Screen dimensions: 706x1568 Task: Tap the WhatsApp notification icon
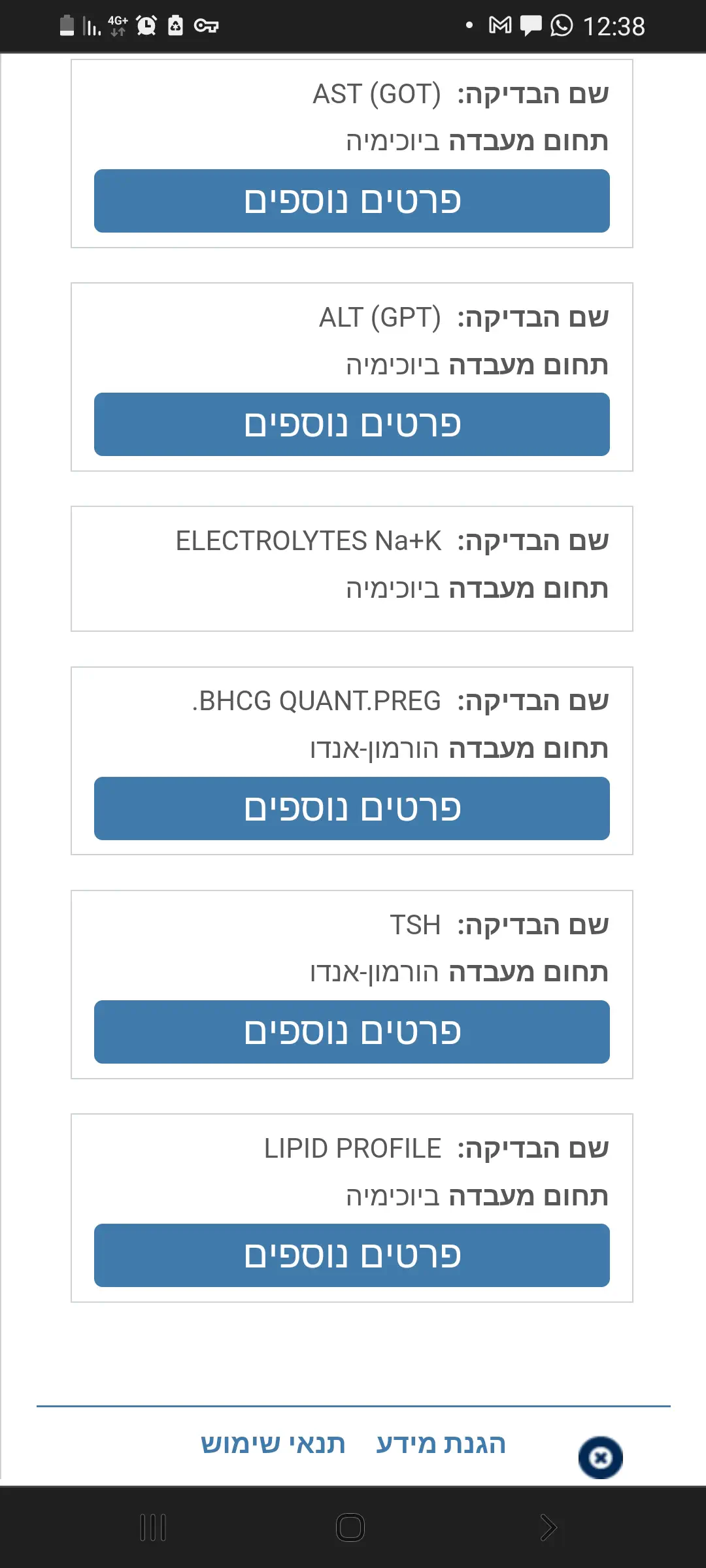point(562,25)
